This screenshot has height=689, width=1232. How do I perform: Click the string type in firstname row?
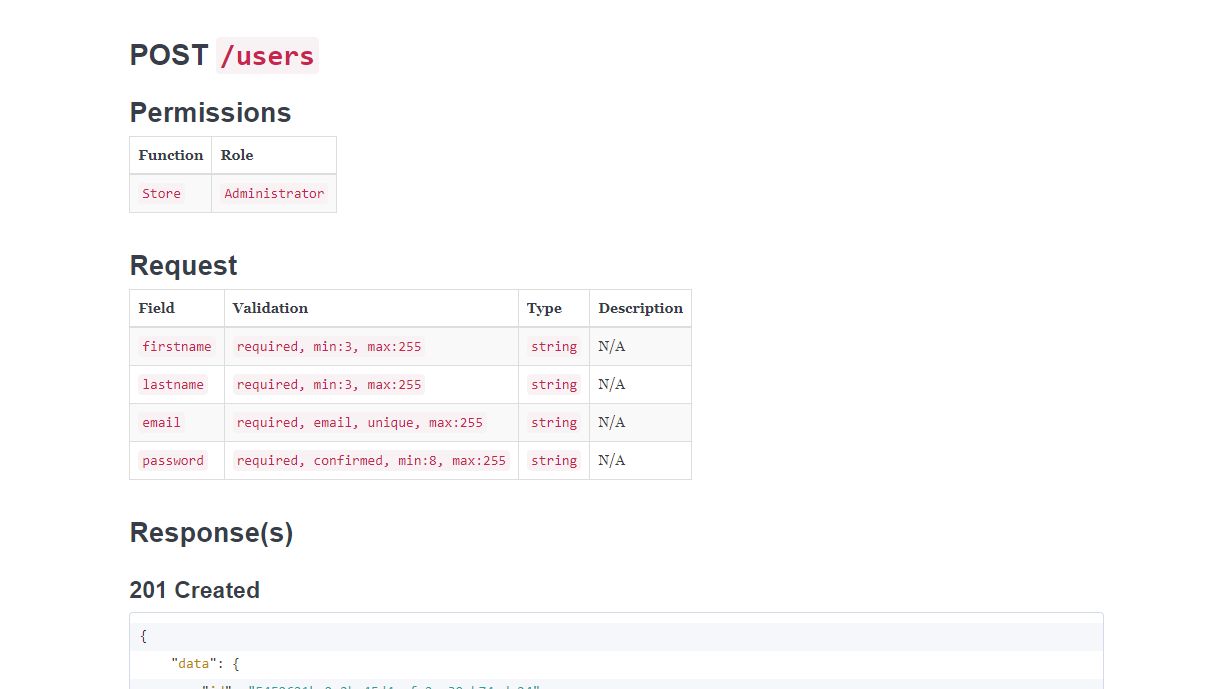coord(554,346)
